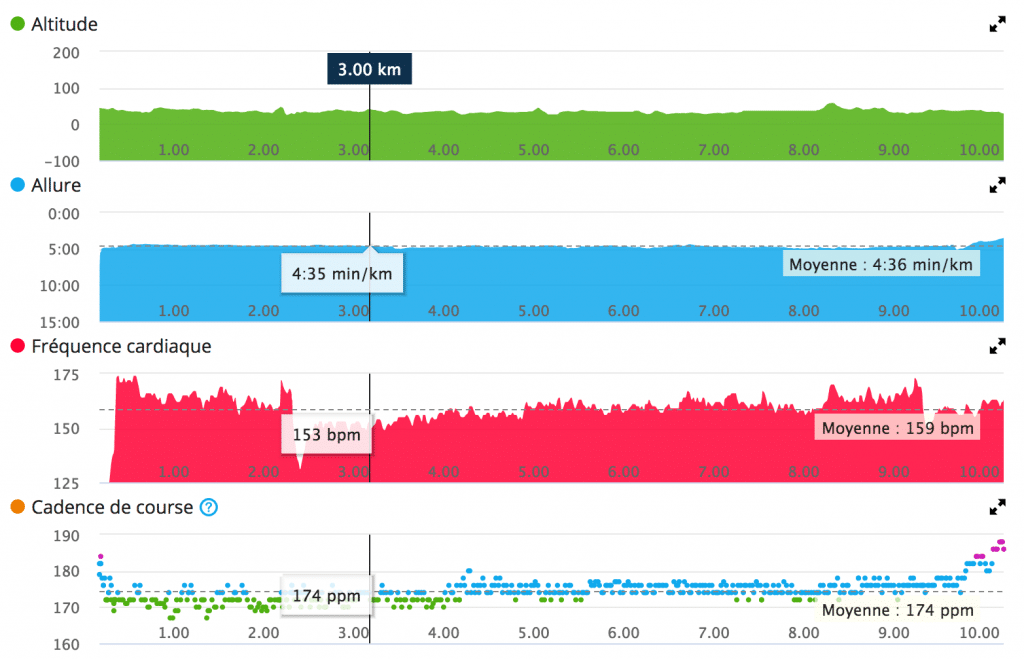Open the Cadence de course help icon
The image size is (1024, 659).
tap(209, 507)
